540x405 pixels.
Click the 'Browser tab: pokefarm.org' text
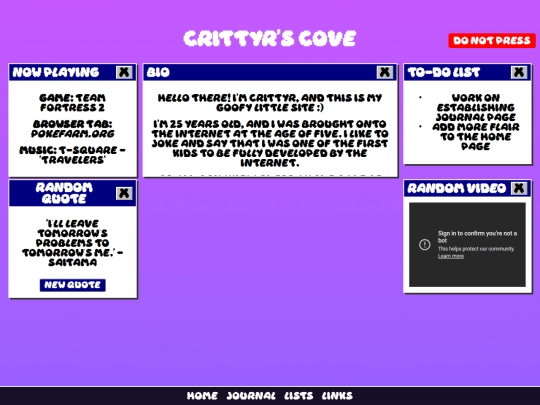[x=73, y=129]
